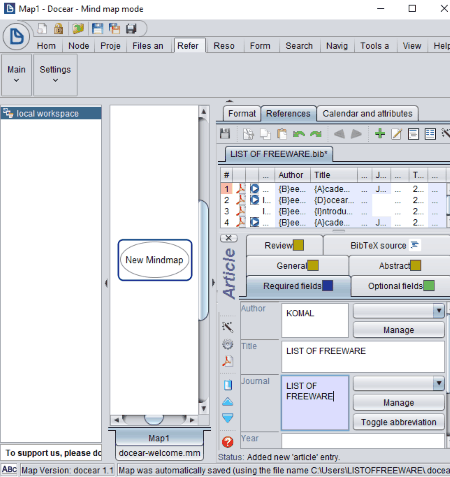Click the green undo arrow
The width and height of the screenshot is (450, 477).
coord(299,134)
